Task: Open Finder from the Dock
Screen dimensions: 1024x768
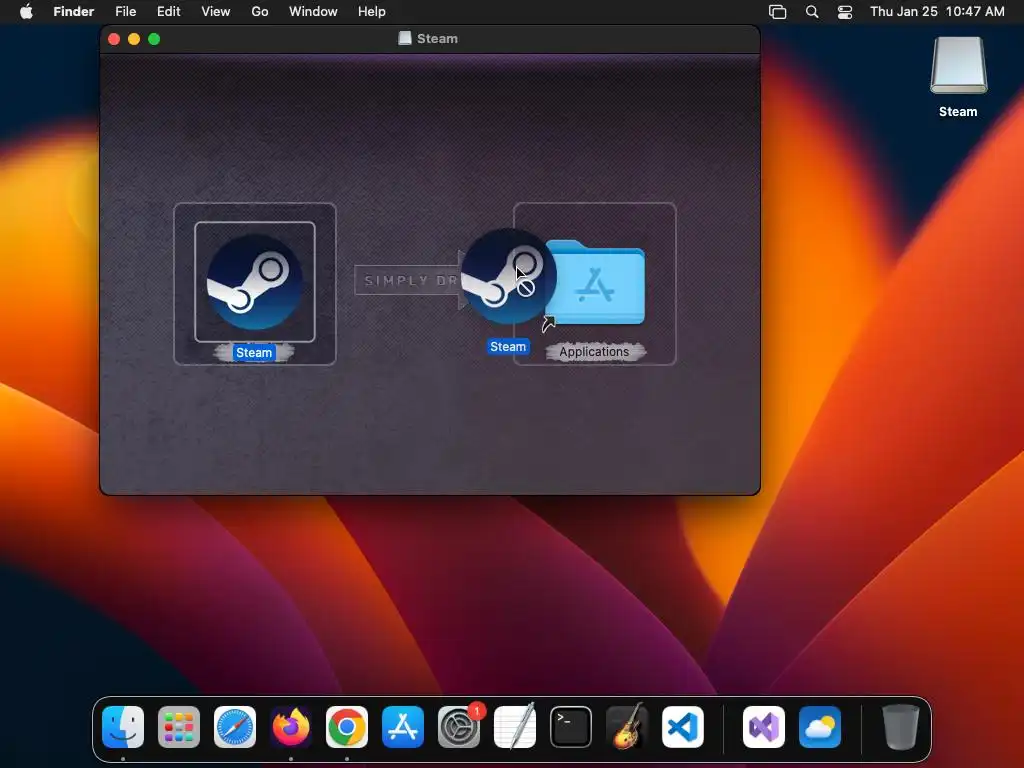Action: (123, 727)
